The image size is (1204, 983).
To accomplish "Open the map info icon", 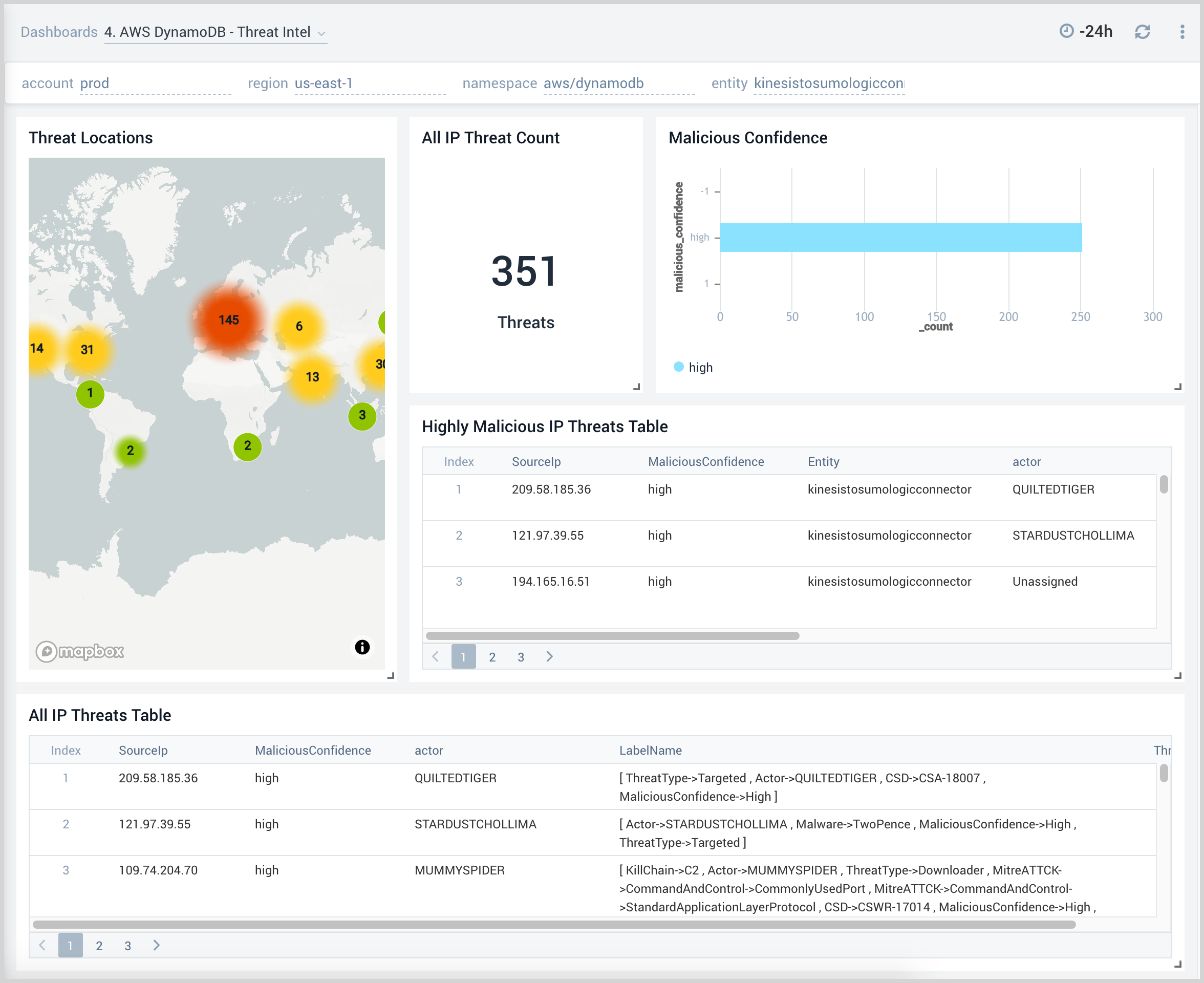I will click(x=362, y=646).
